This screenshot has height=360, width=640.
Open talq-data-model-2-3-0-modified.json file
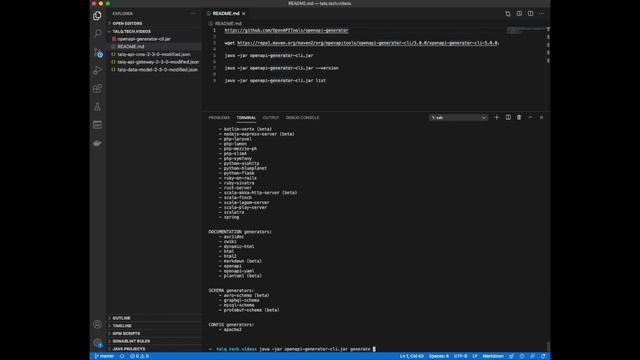pos(154,70)
